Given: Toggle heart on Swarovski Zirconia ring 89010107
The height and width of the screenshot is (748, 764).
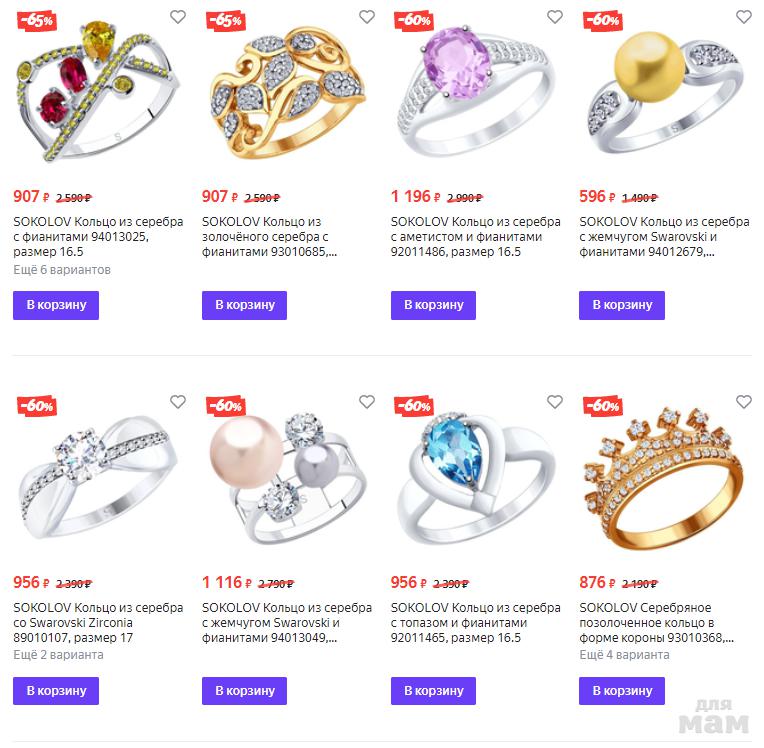Looking at the screenshot, I should 178,402.
